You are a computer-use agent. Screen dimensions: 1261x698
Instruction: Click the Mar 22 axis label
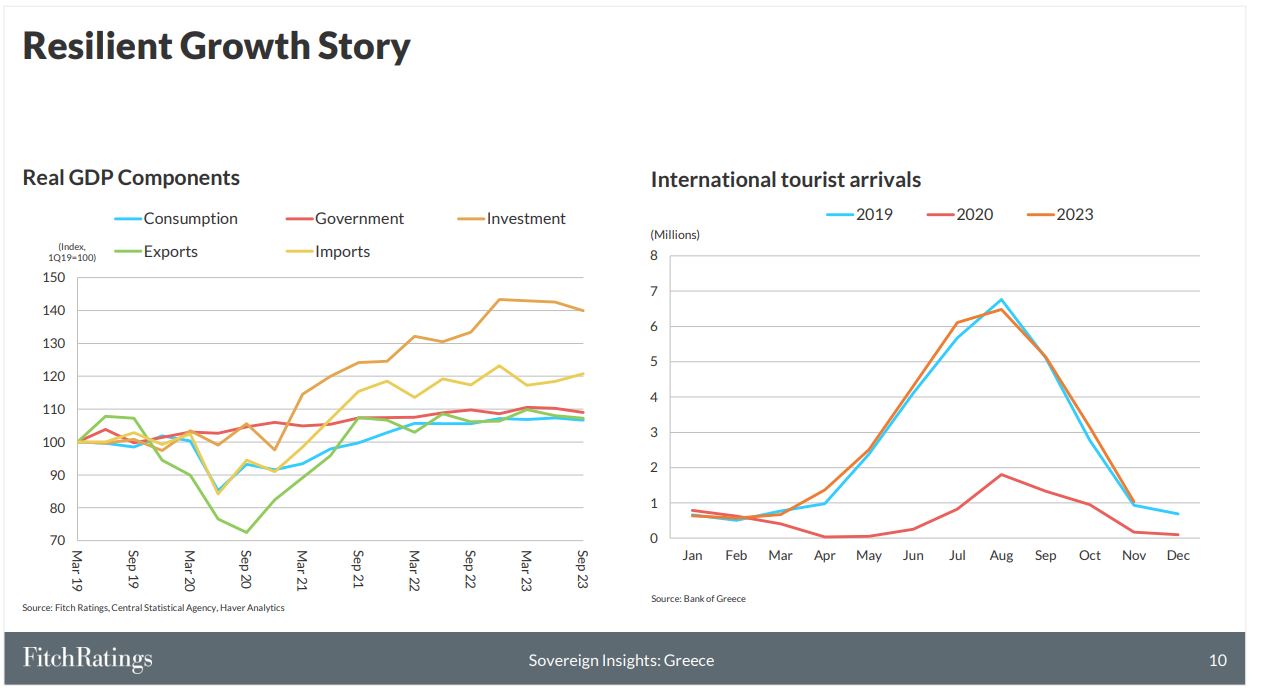(x=414, y=569)
